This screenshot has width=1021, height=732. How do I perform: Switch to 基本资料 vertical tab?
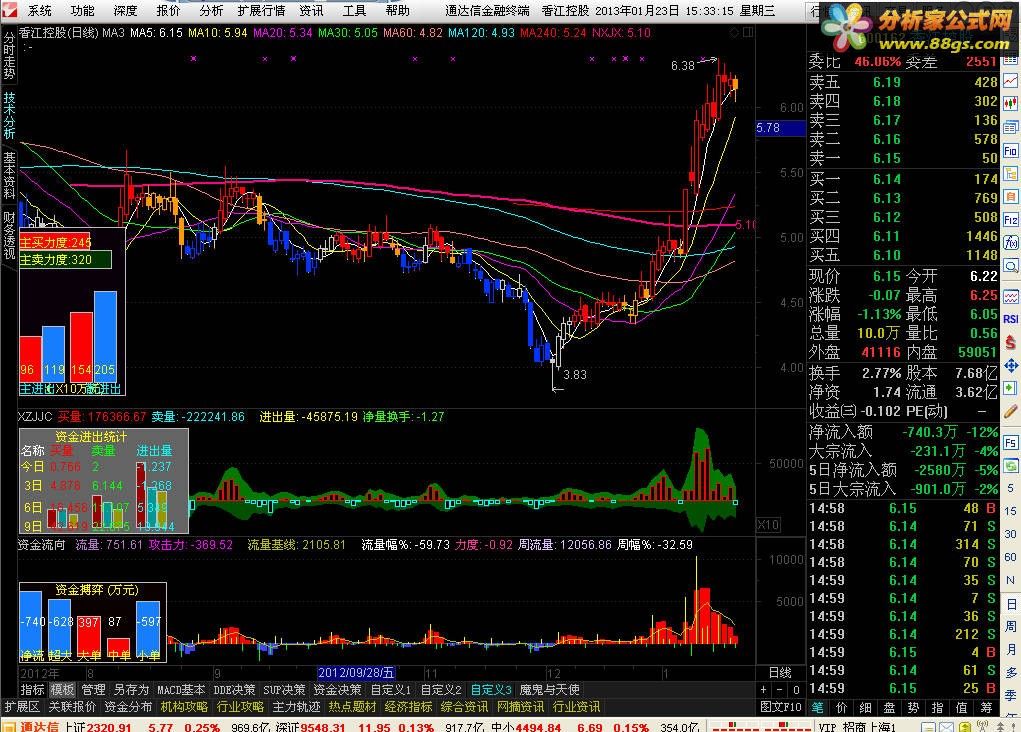pyautogui.click(x=9, y=175)
